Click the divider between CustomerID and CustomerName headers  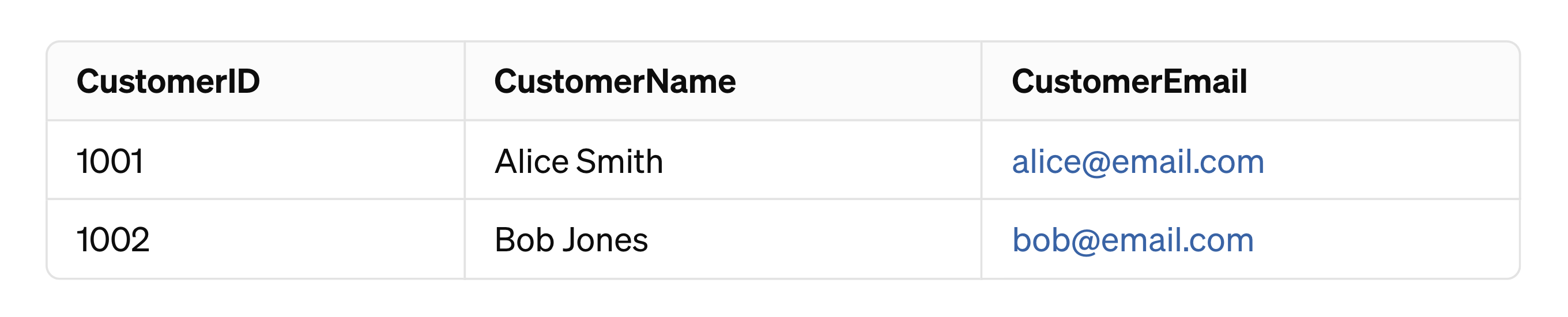(x=465, y=81)
